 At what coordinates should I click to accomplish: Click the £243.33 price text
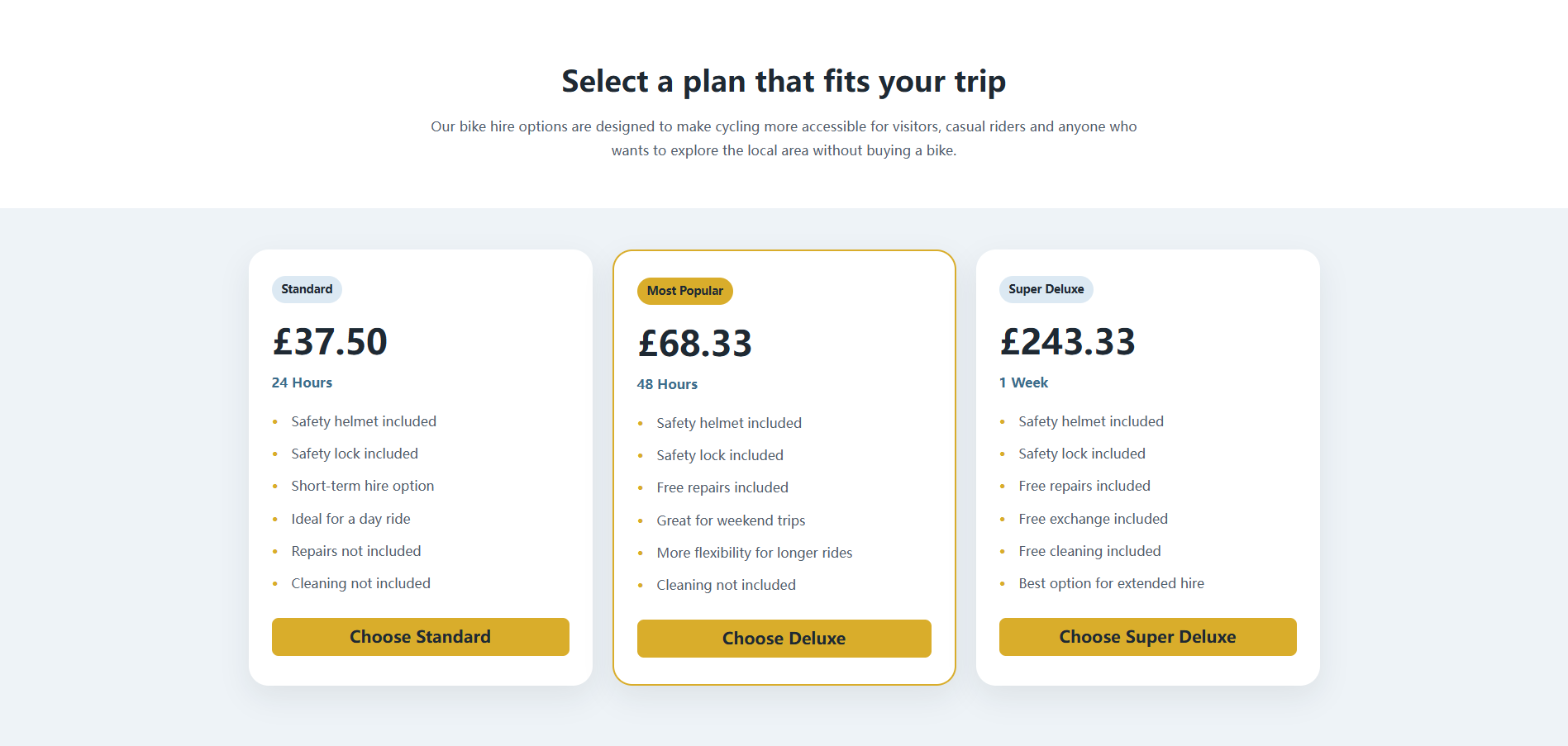(1067, 341)
